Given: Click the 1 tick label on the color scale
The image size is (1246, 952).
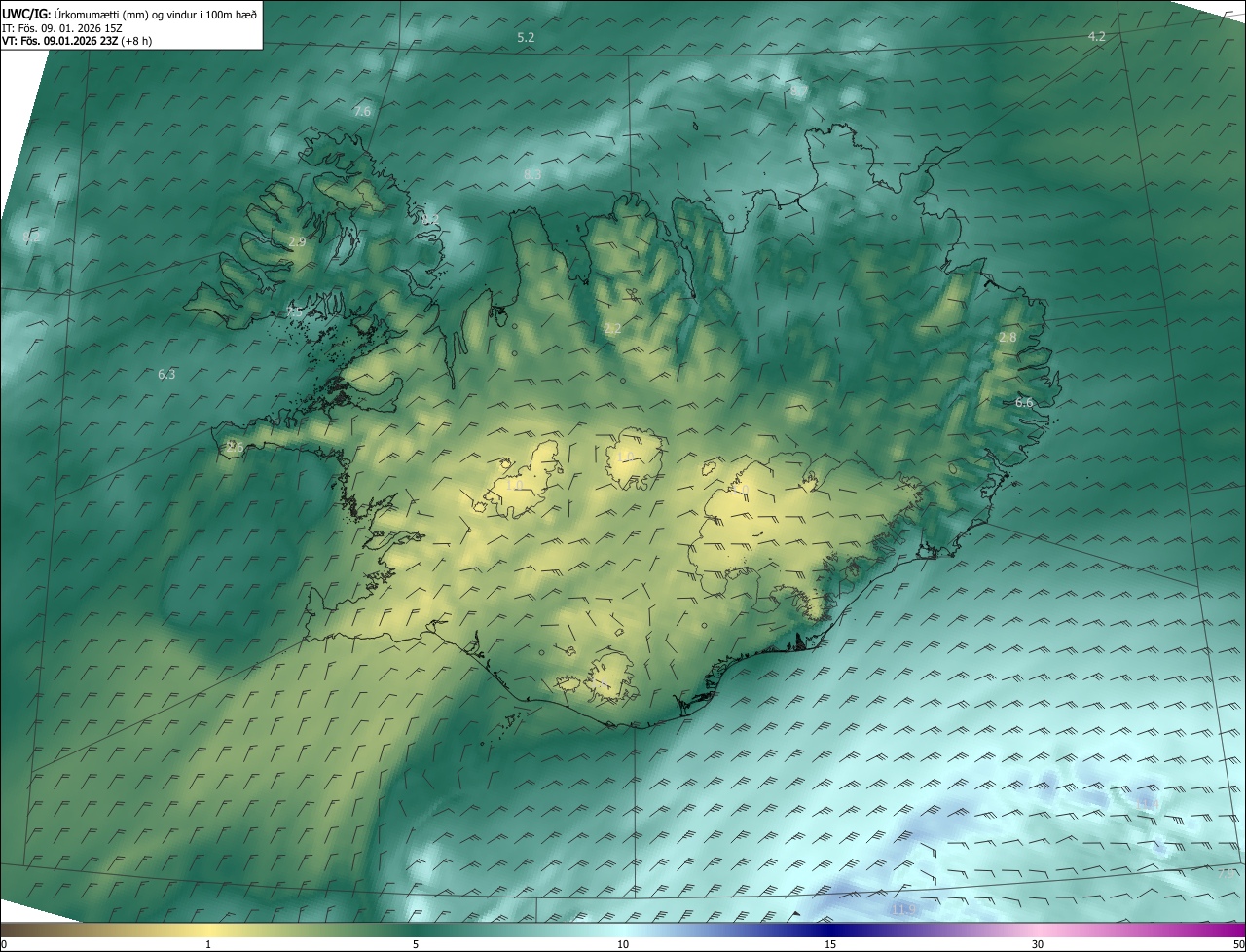Looking at the screenshot, I should [208, 944].
